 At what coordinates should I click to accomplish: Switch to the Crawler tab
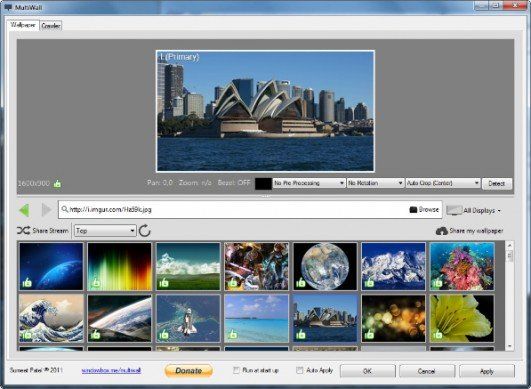click(x=51, y=26)
